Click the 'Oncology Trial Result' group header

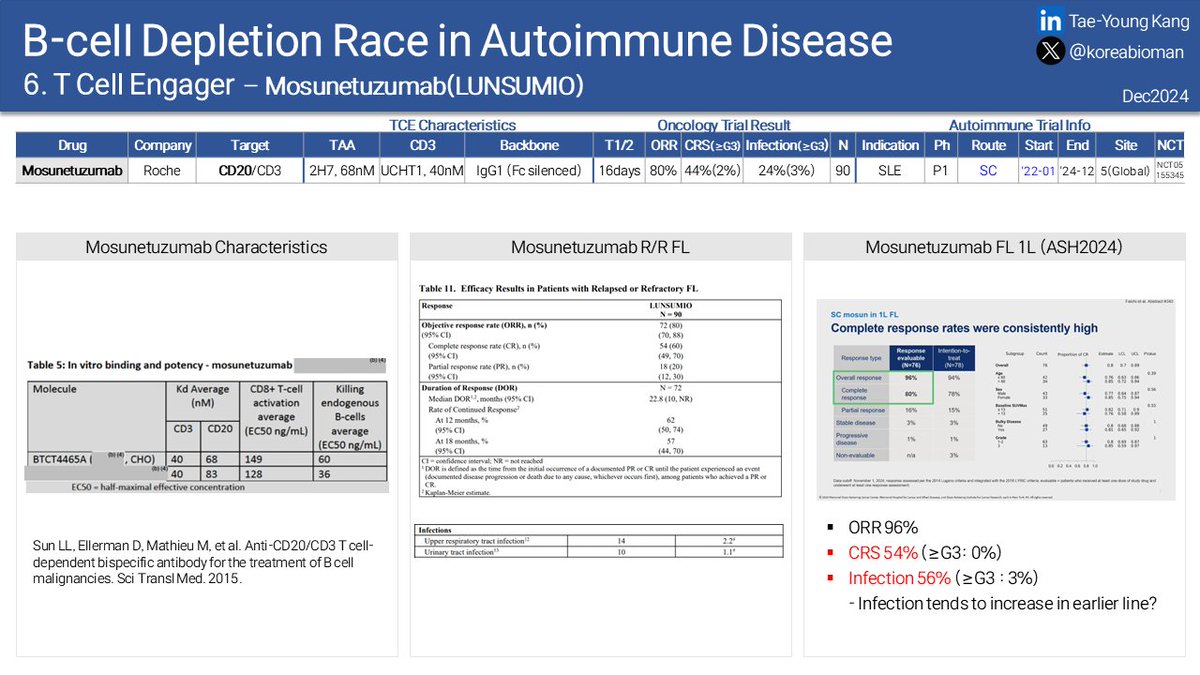point(723,125)
